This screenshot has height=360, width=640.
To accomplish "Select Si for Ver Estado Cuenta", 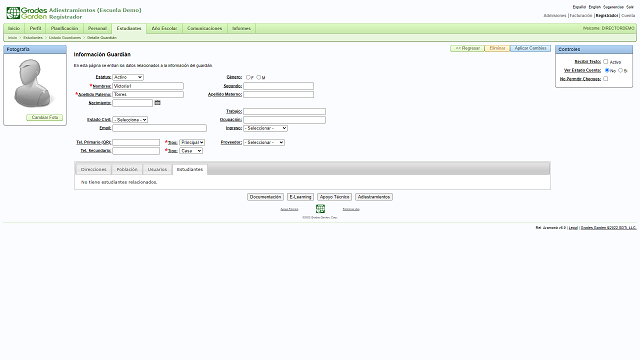I will (x=620, y=70).
